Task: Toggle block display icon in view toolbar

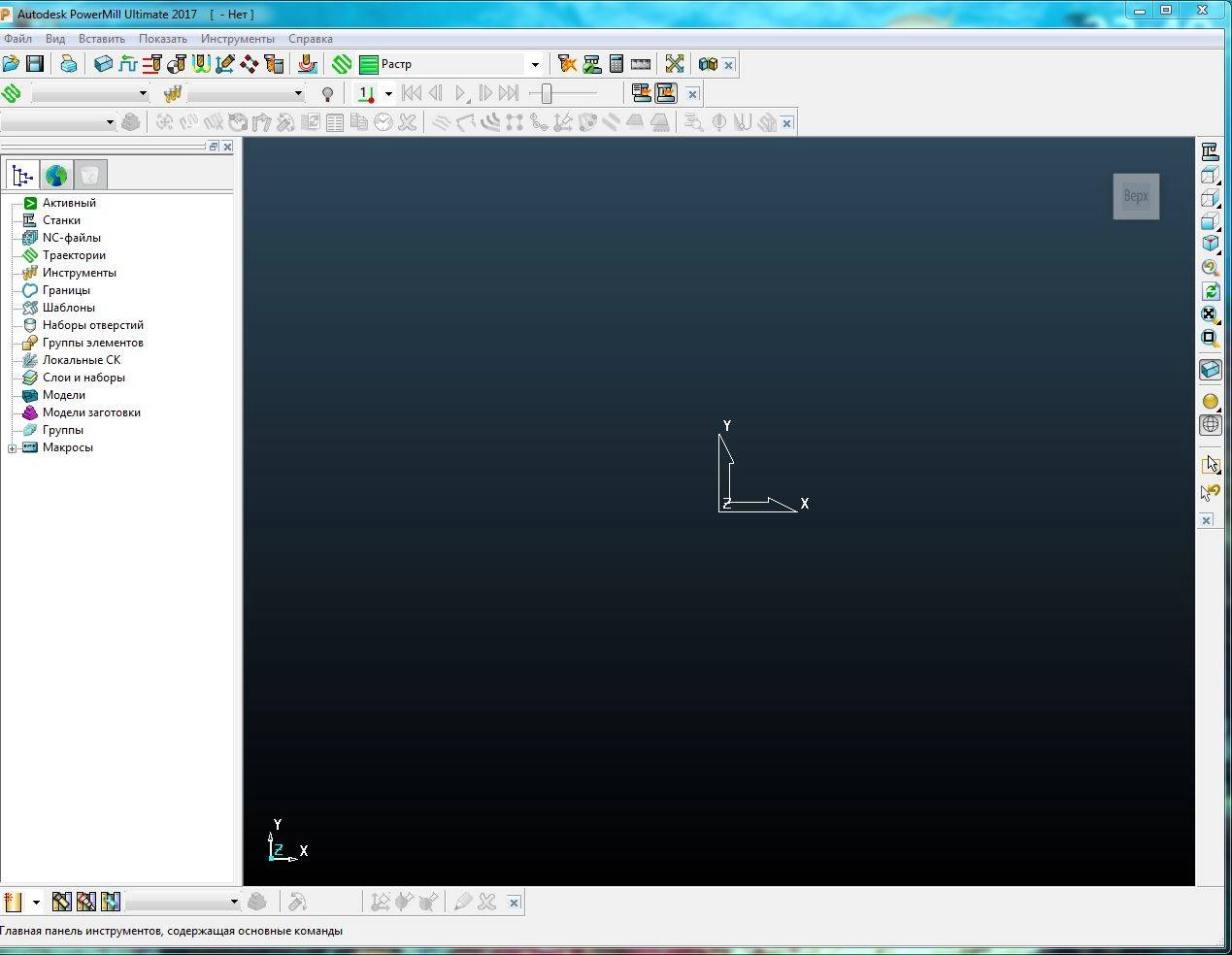Action: click(x=1210, y=370)
